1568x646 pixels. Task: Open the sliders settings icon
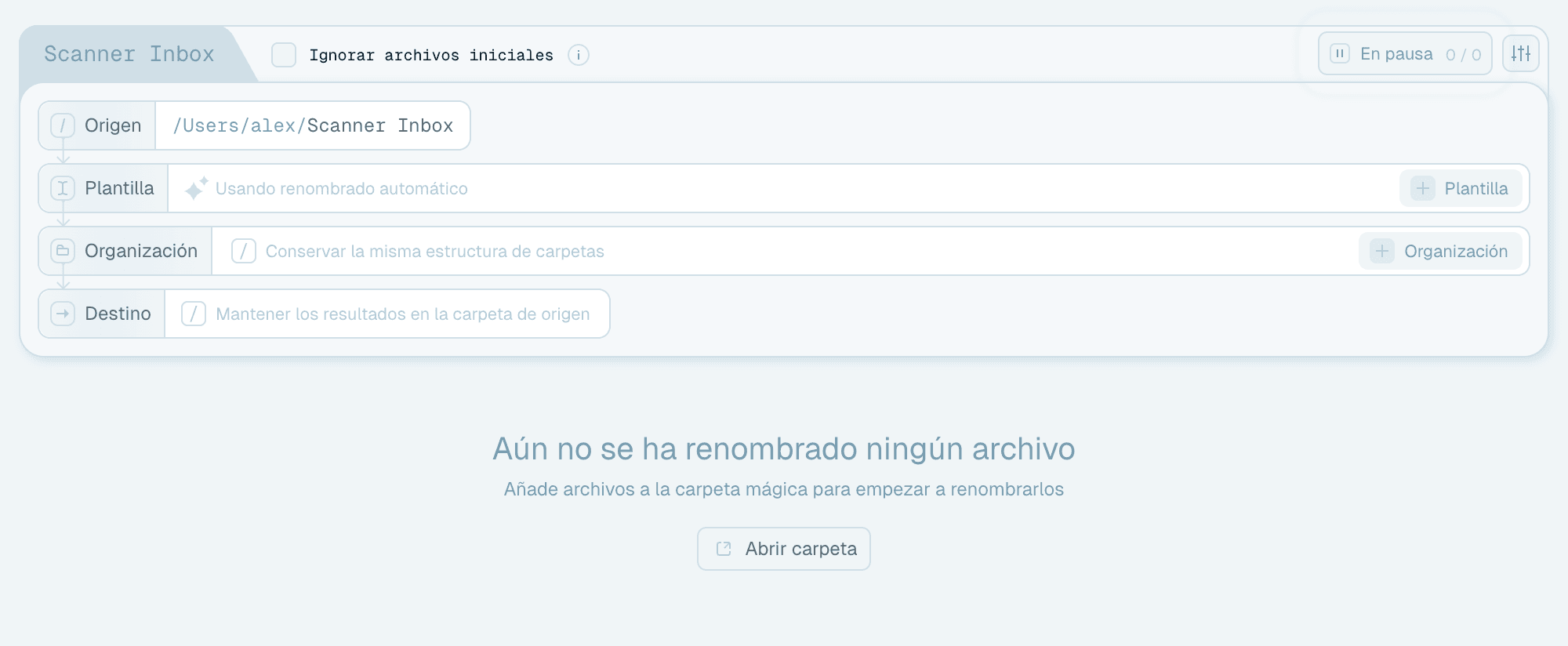pyautogui.click(x=1521, y=54)
